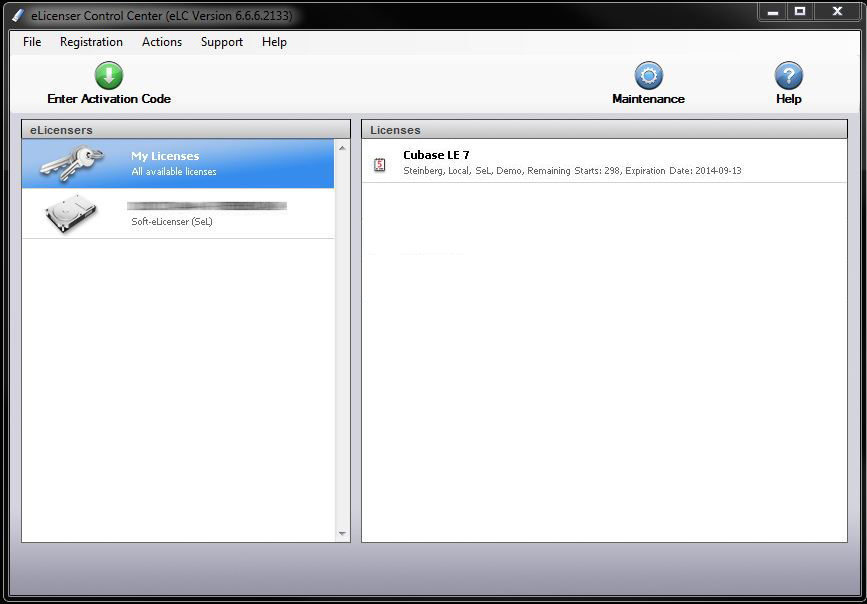Viewport: 867px width, 604px height.
Task: Click the Maintenance toolbar label
Action: point(649,99)
